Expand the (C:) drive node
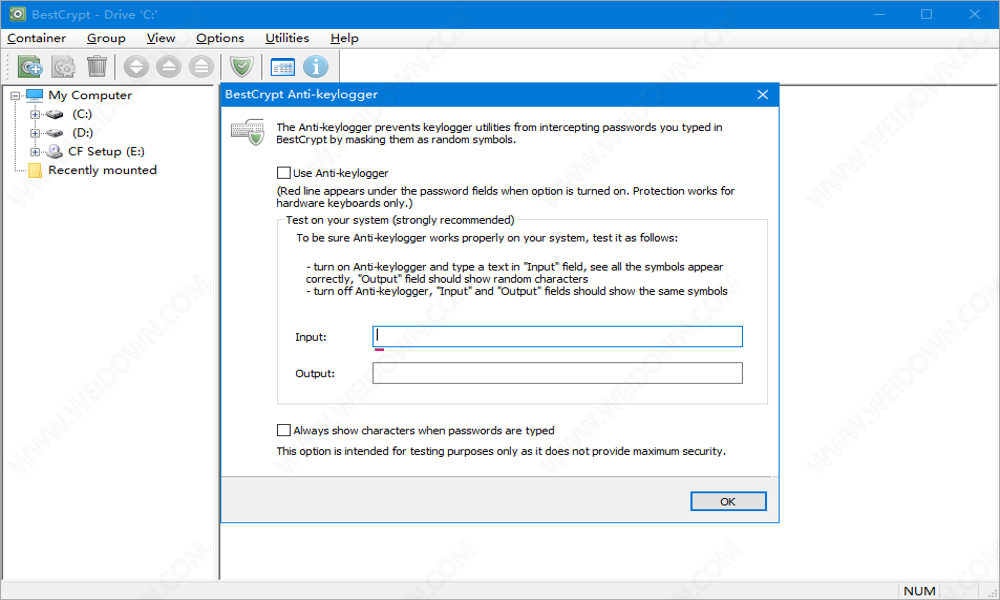1000x600 pixels. pos(35,115)
